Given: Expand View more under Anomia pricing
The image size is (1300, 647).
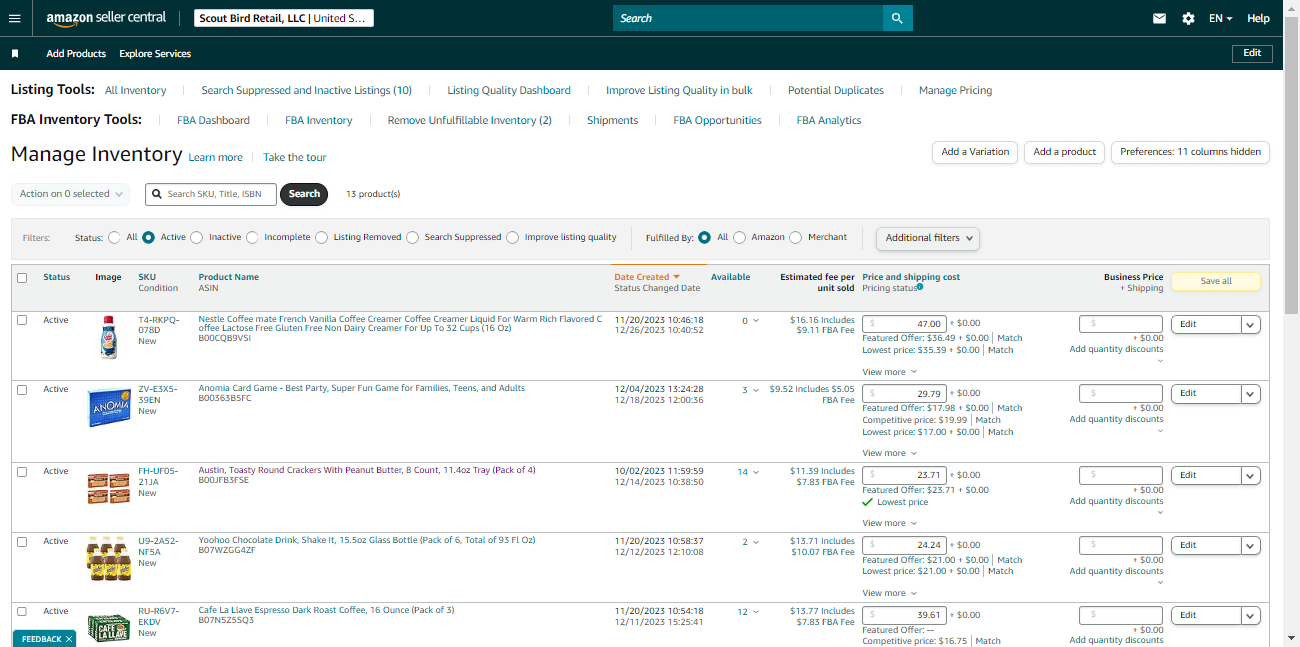Looking at the screenshot, I should 888,453.
